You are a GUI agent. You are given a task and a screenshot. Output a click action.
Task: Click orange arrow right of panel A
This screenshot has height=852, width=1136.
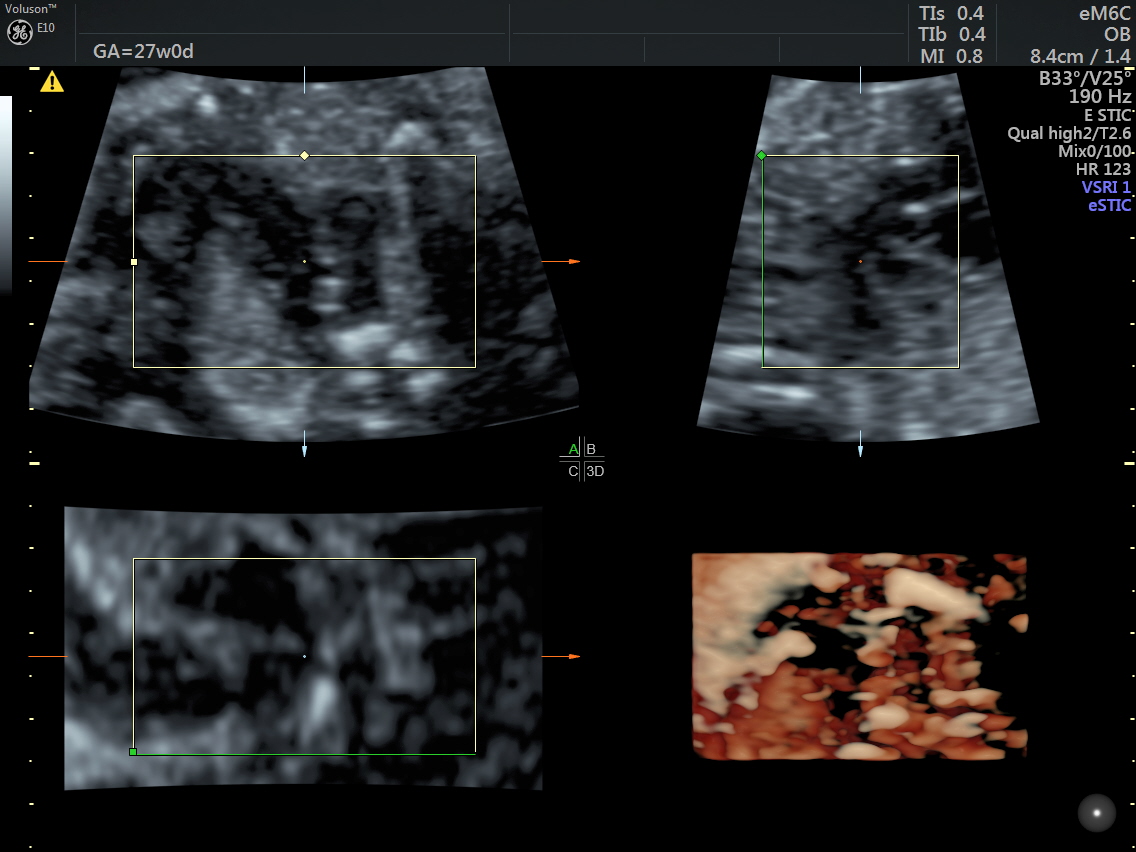coord(574,262)
